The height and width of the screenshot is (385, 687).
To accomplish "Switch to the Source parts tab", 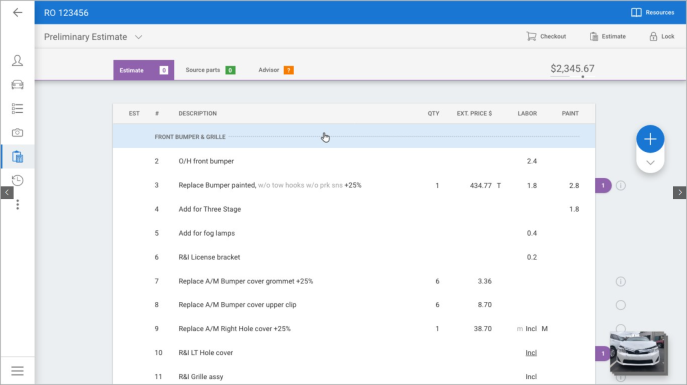I will 210,70.
